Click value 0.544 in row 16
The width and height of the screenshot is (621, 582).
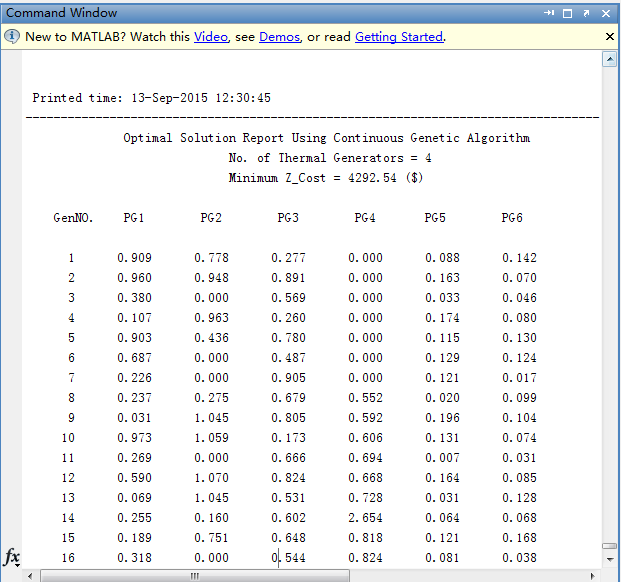click(288, 558)
